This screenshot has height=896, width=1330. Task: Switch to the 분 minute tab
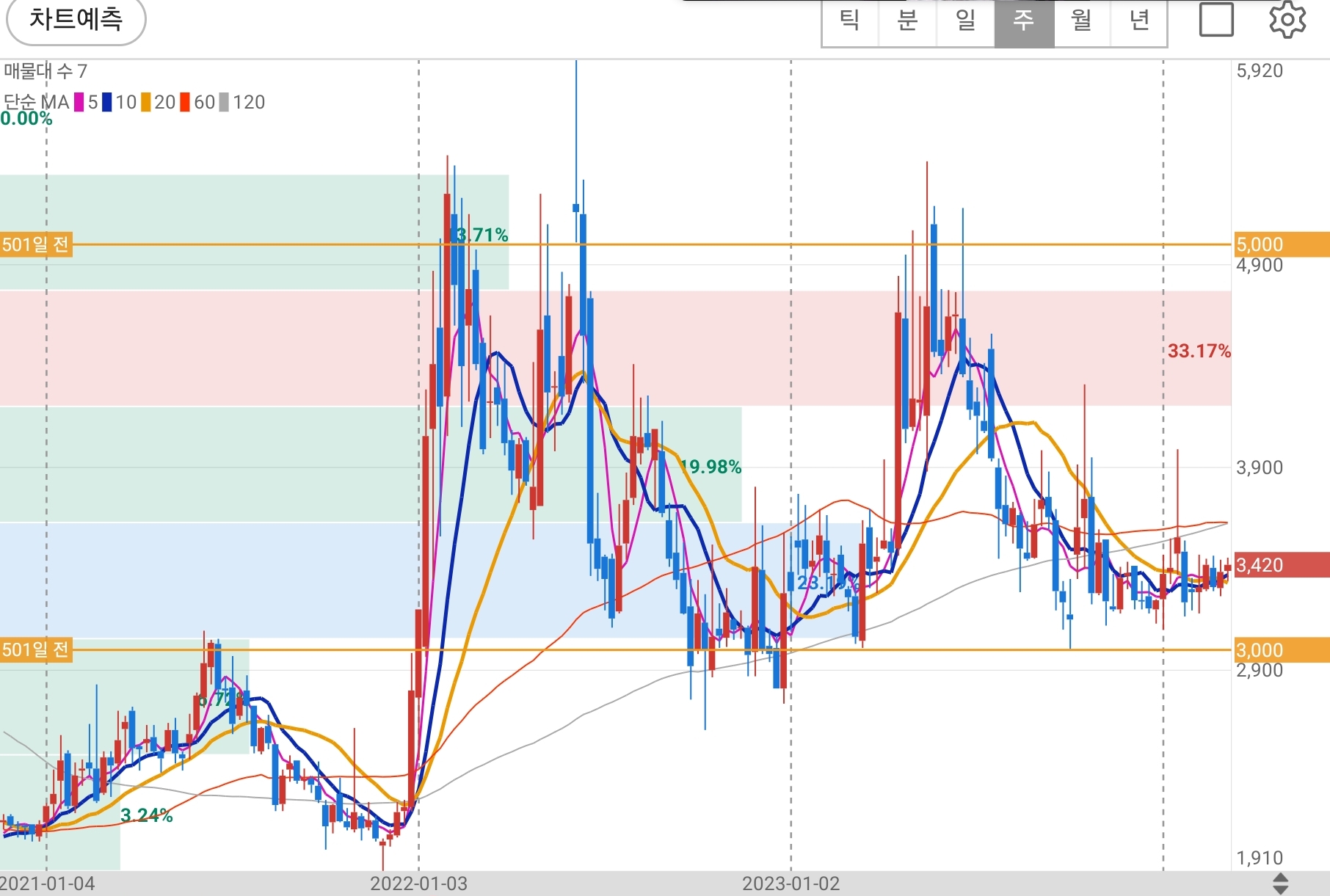[x=908, y=21]
